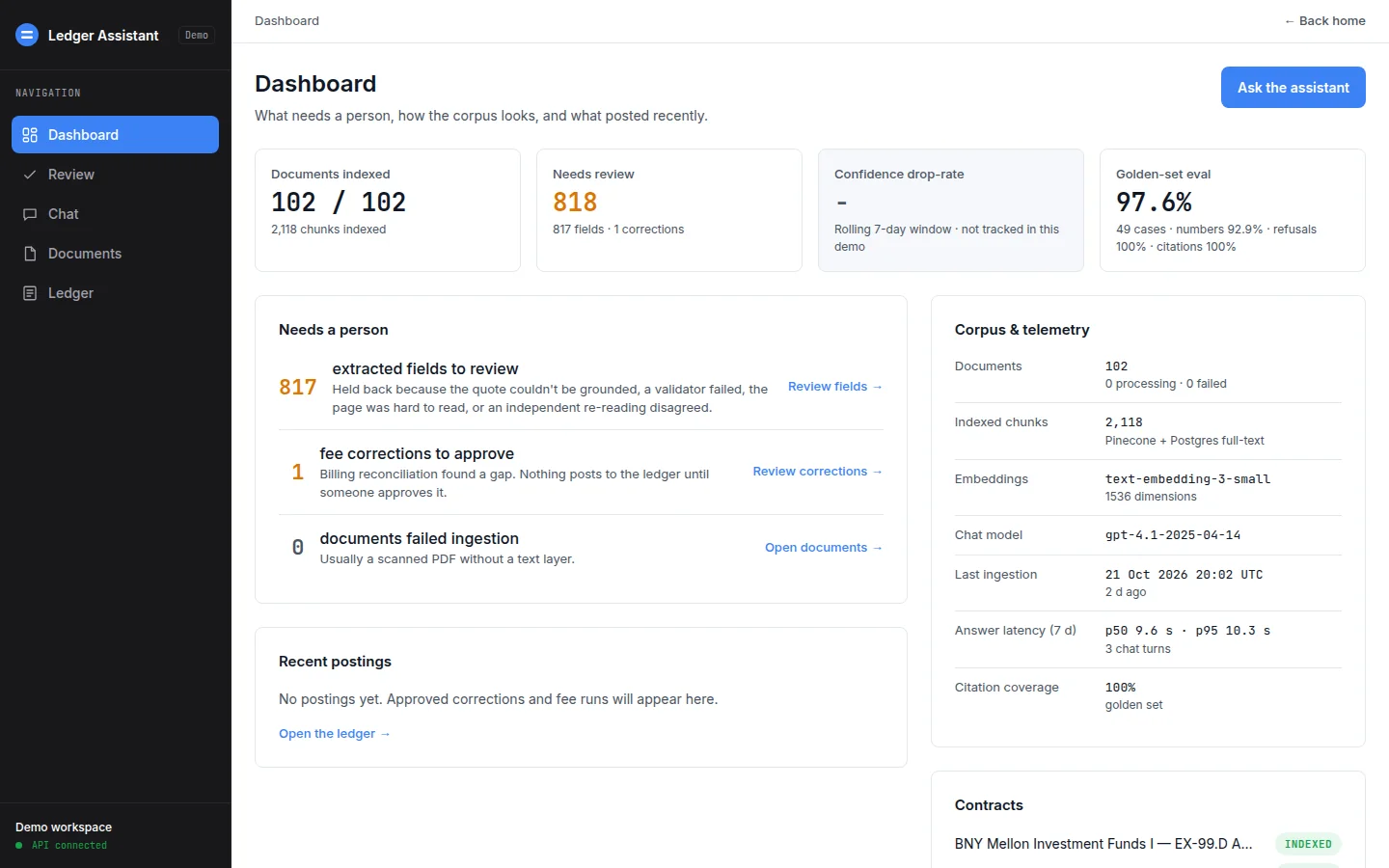This screenshot has width=1389, height=868.
Task: Click the Demo badge beside Ledger Assistant
Action: pyautogui.click(x=197, y=35)
